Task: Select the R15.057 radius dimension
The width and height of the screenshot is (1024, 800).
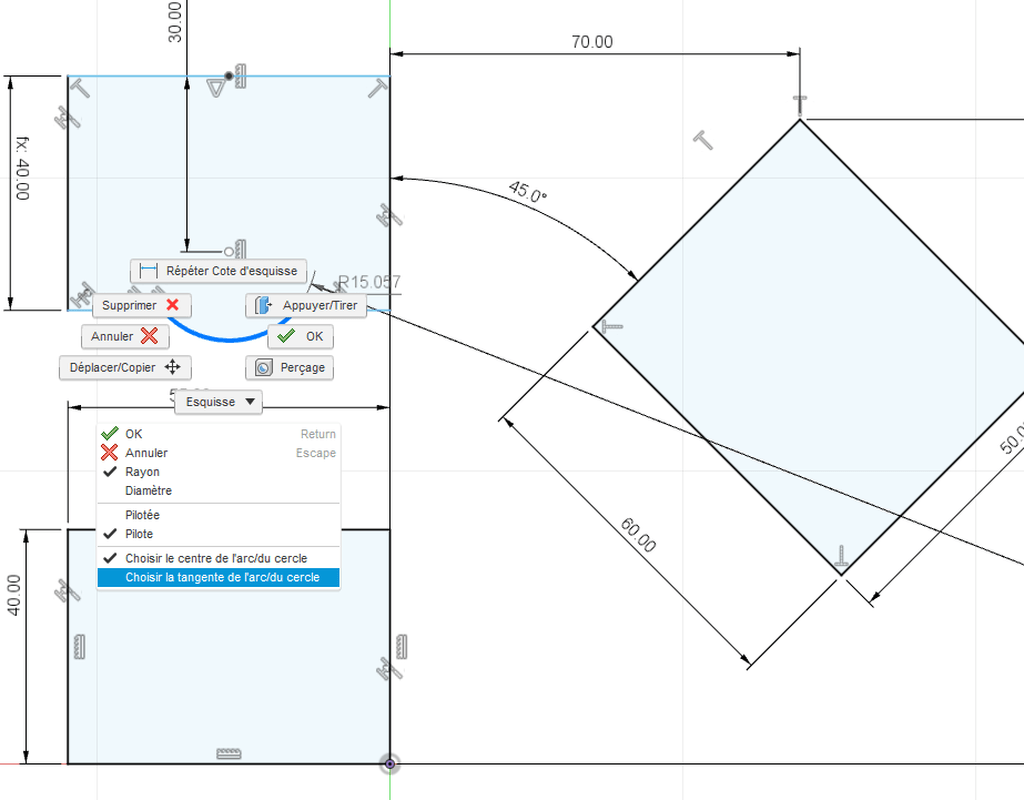Action: pyautogui.click(x=369, y=282)
